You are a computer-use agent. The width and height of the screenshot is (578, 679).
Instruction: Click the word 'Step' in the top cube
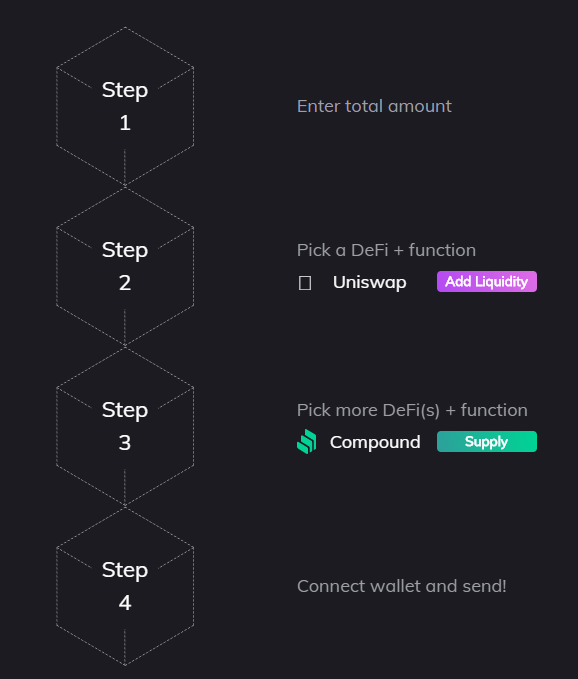(x=125, y=91)
